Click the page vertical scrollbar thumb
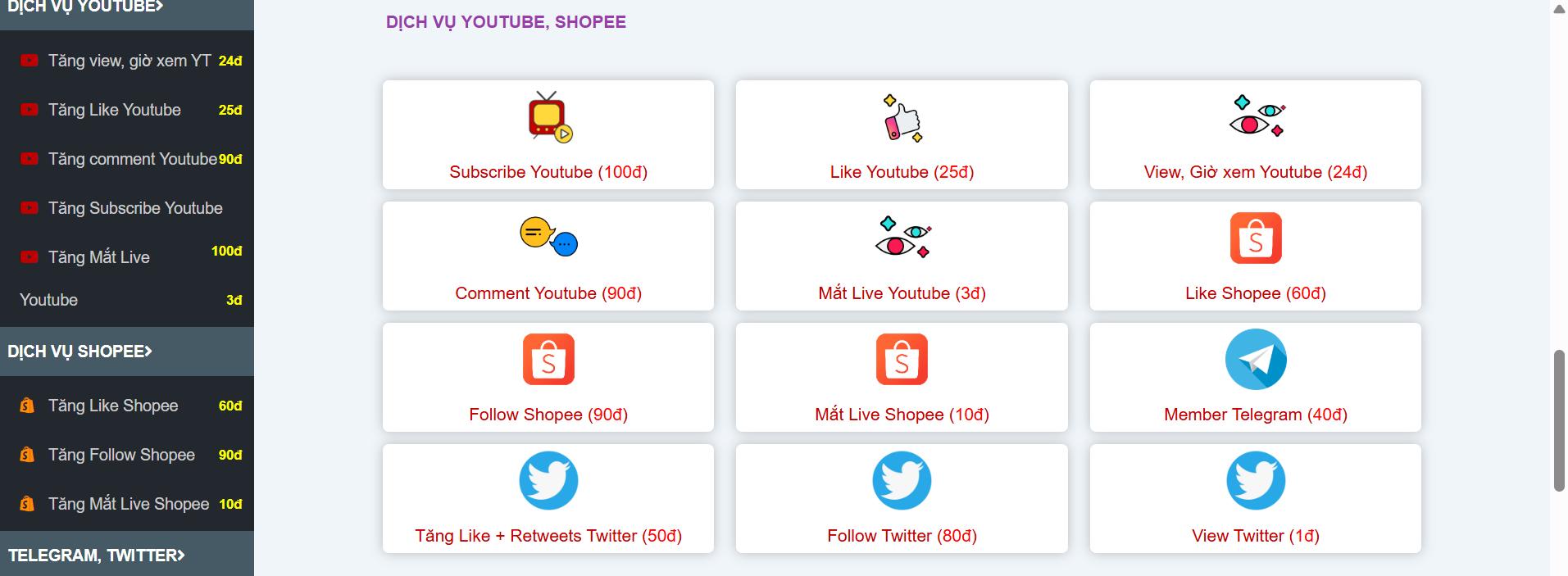 1559,420
